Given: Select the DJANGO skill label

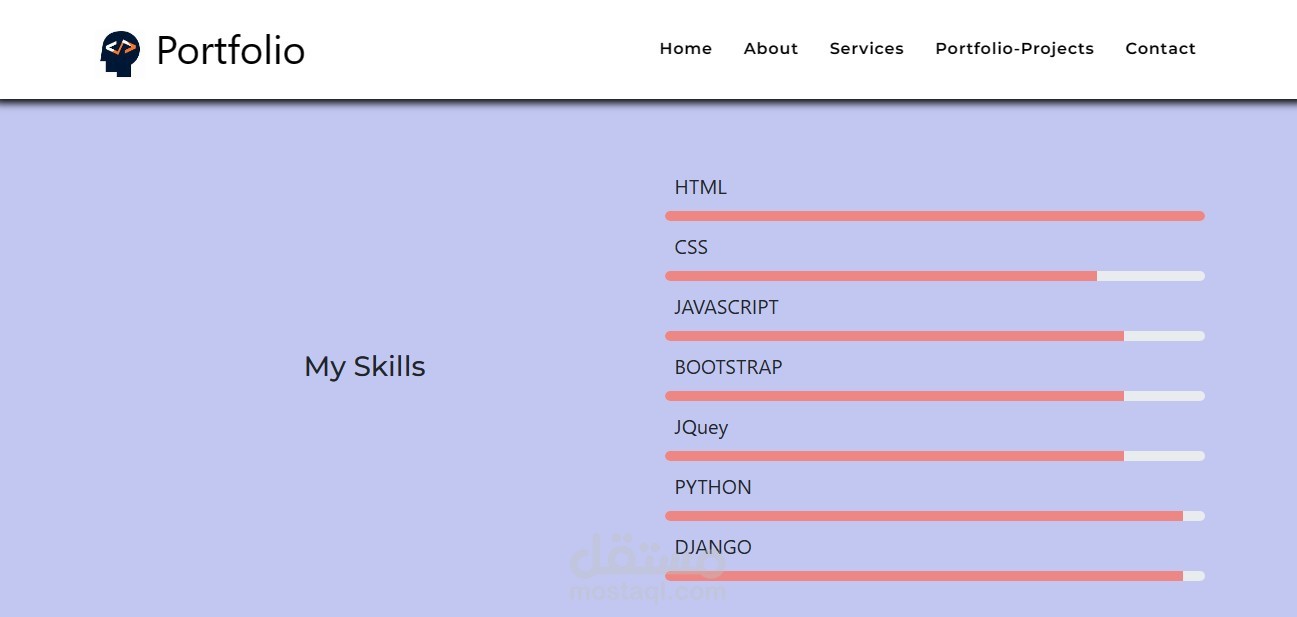Looking at the screenshot, I should click(x=712, y=547).
